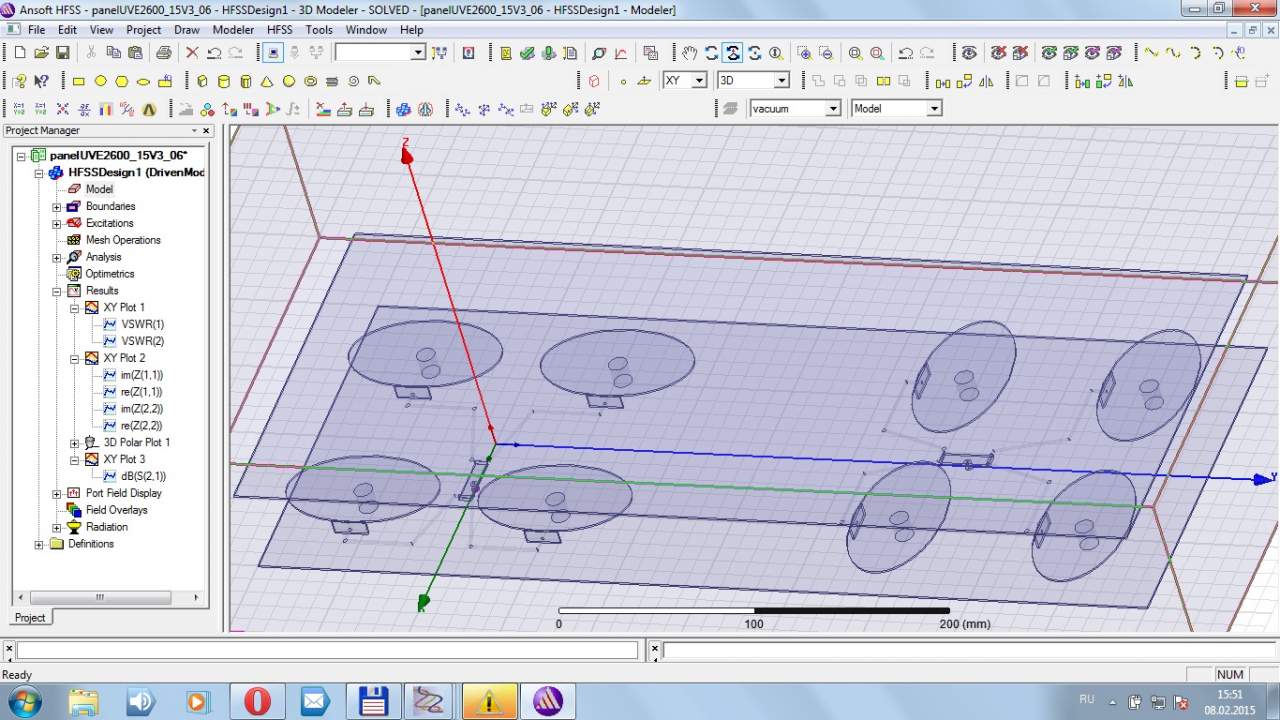Toggle the Show/Hide objects eye icon
Viewport: 1280px width, 720px height.
968,53
